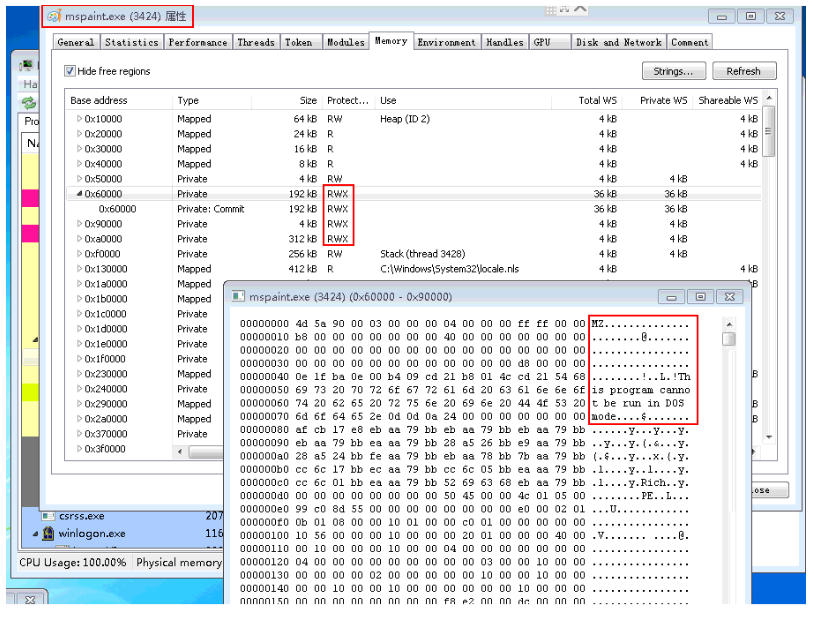Click the Refresh button in the Memory tab
Viewport: 814px width, 617px height.
pyautogui.click(x=744, y=71)
